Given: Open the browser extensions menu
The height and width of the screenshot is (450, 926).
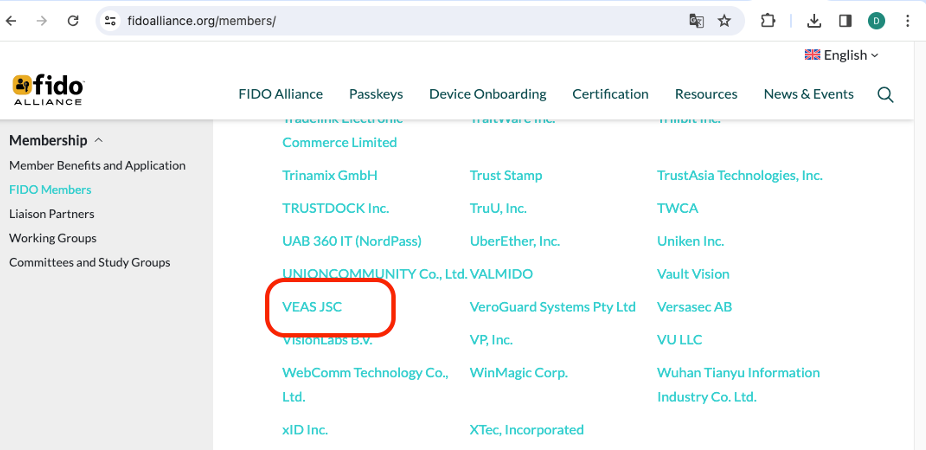Looking at the screenshot, I should pos(767,21).
